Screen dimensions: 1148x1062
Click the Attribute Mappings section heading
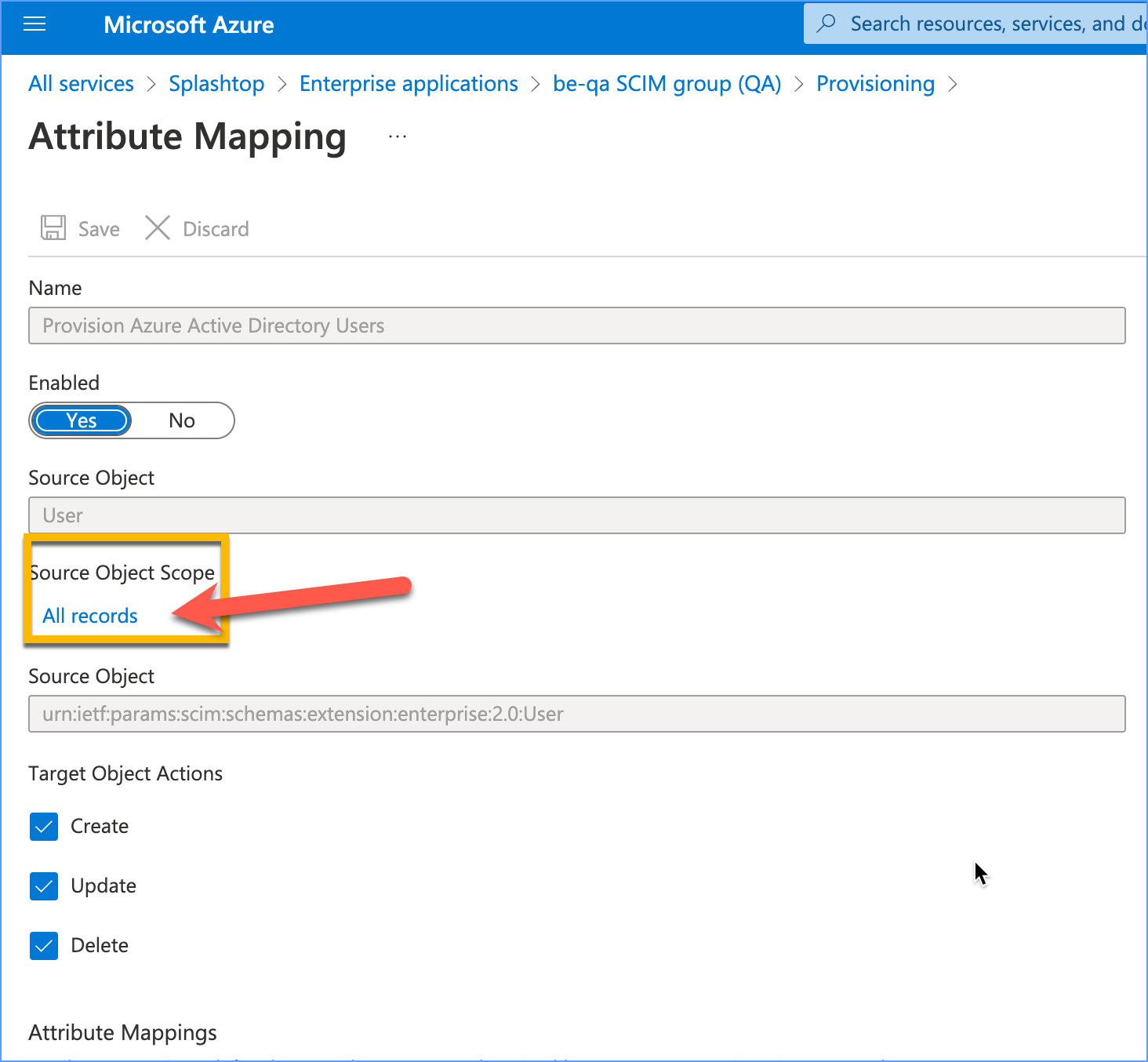123,1033
